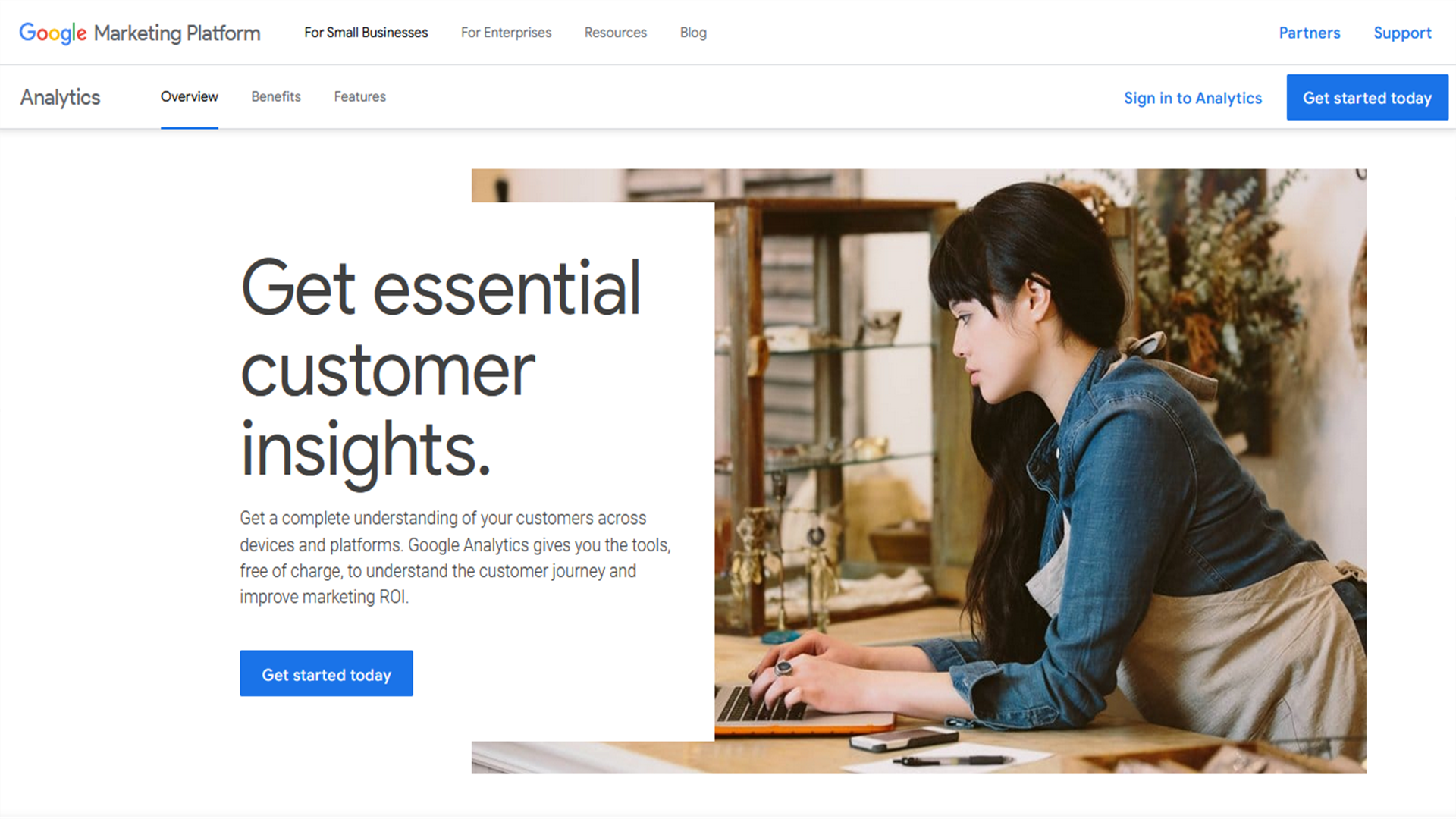Click the Blog nav item

[x=692, y=31]
